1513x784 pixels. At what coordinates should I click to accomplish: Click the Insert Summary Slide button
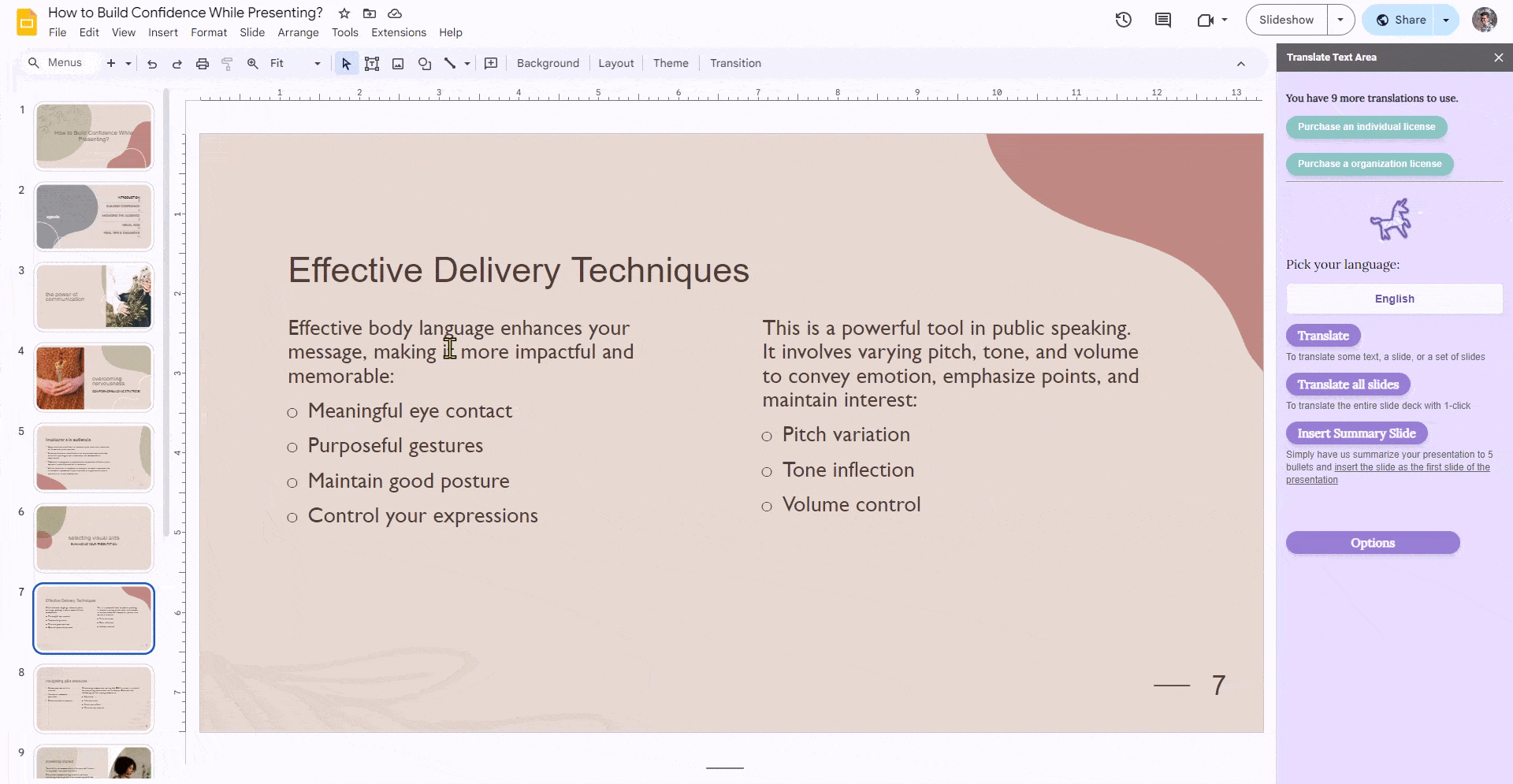1356,433
